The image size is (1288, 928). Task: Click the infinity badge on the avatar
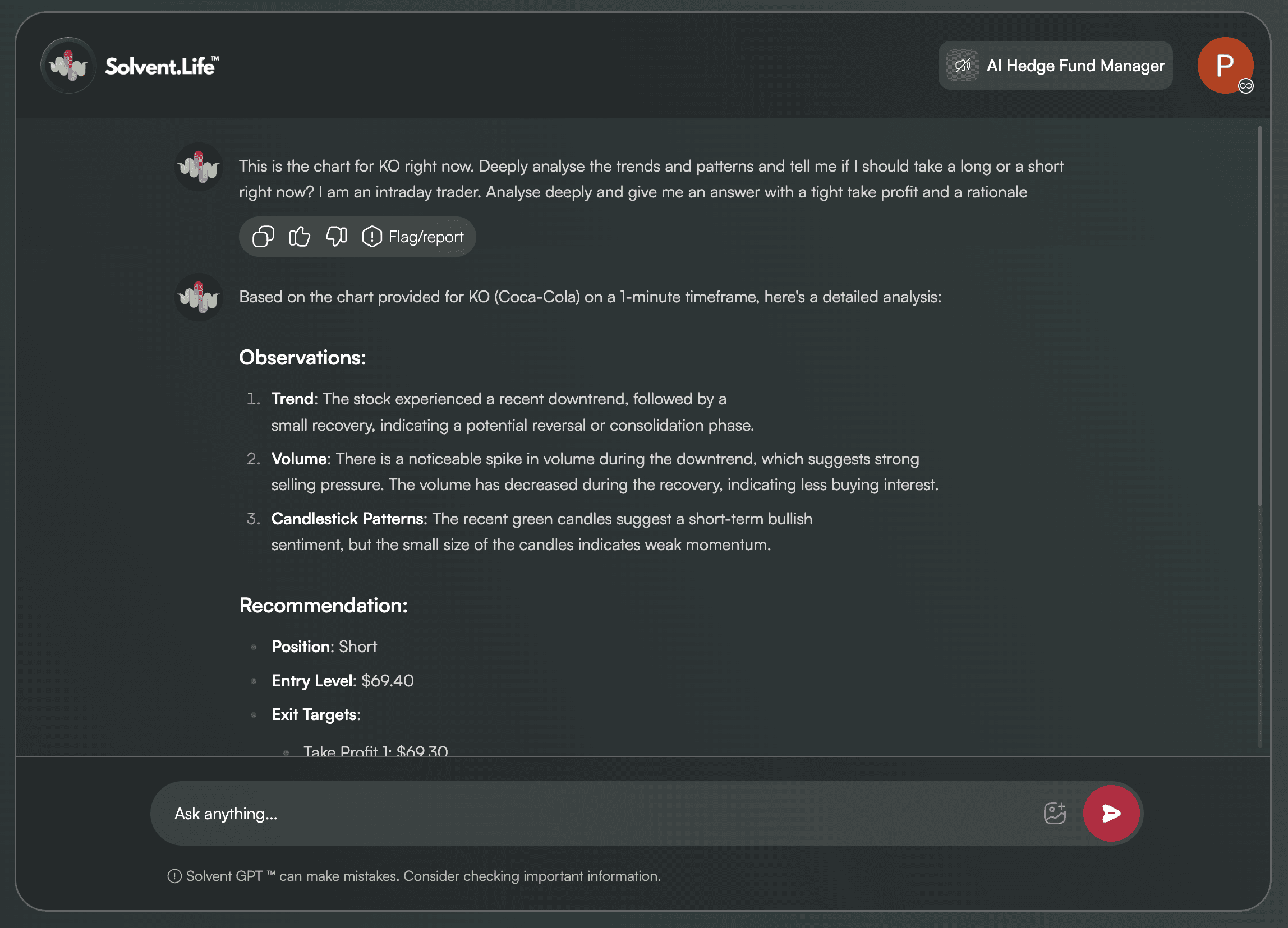1245,86
